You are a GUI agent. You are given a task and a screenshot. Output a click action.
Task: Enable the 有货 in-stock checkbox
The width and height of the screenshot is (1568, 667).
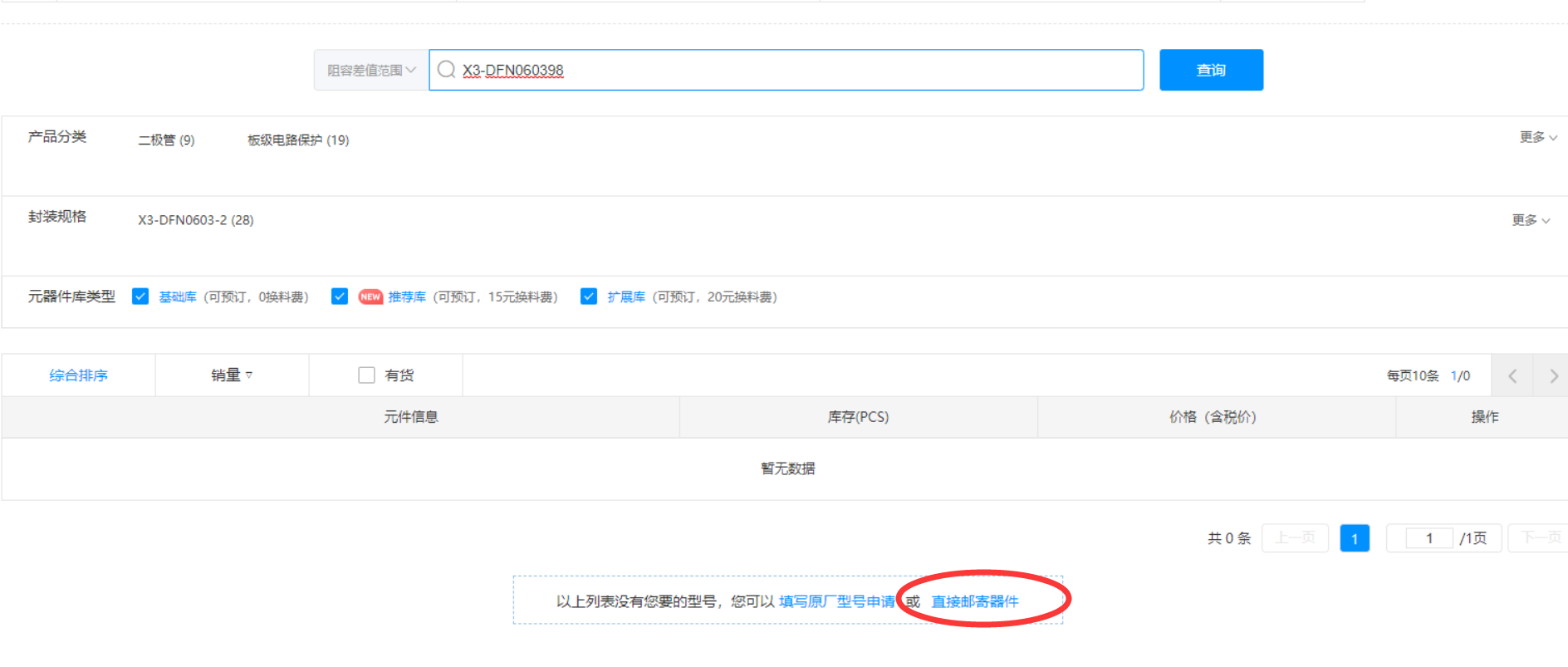366,375
